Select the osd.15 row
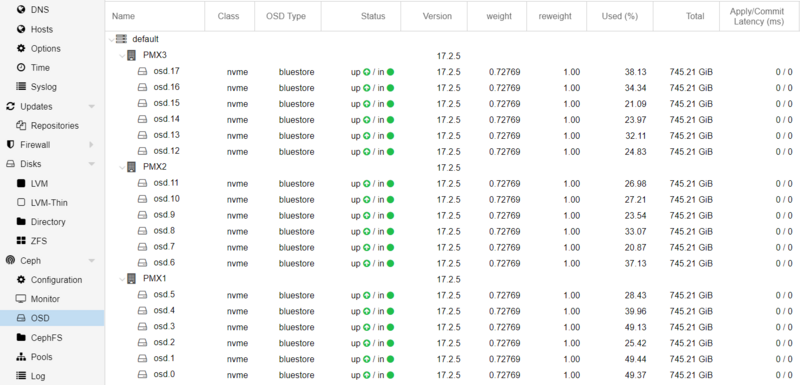 453,104
